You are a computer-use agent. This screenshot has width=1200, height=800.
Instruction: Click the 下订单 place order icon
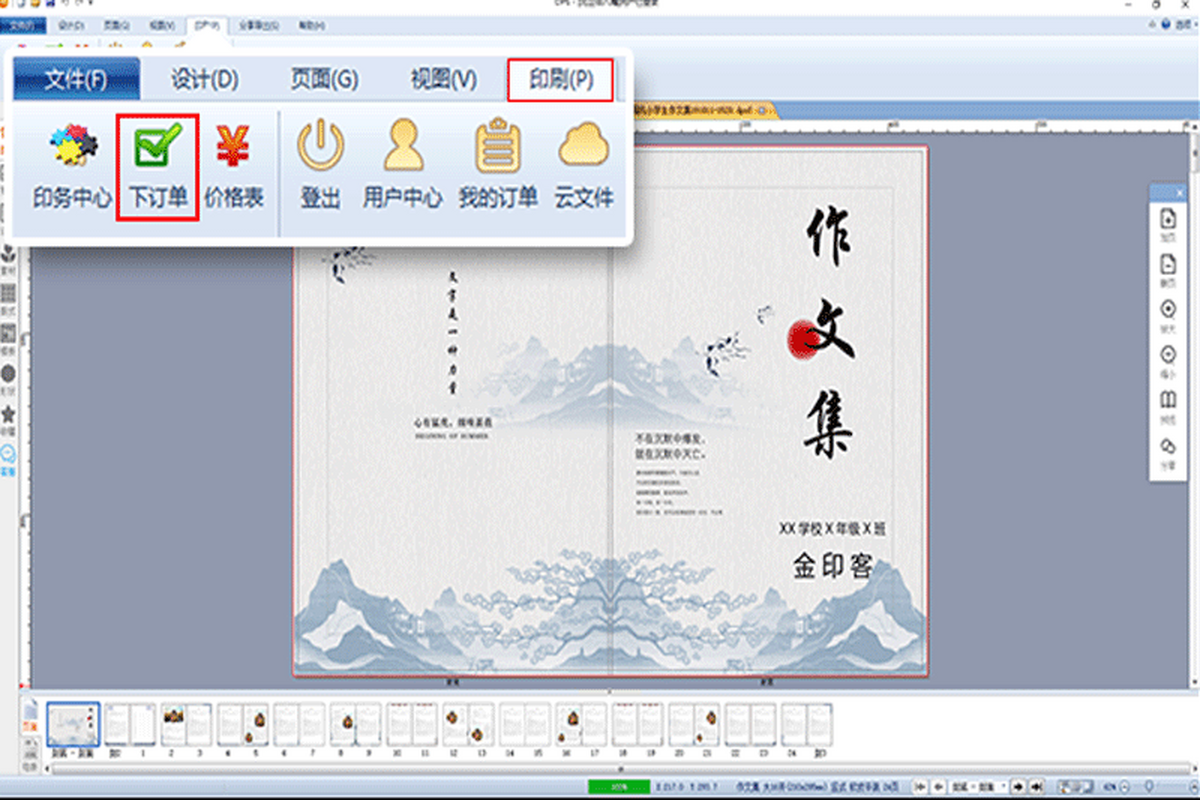tap(158, 167)
